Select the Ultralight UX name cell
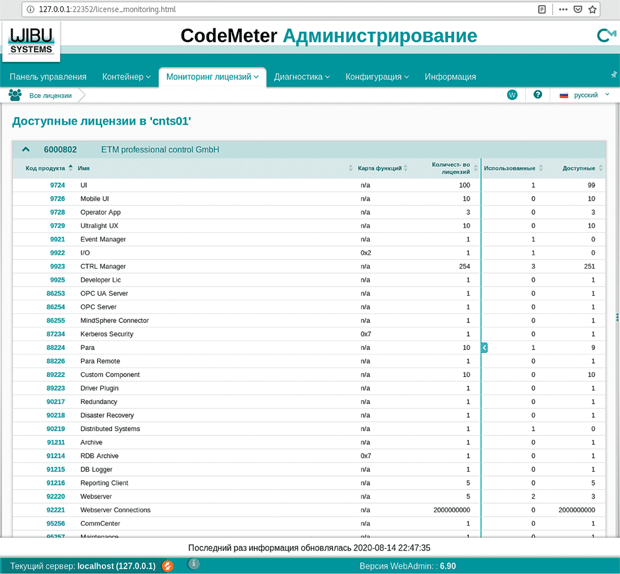 tap(99, 226)
